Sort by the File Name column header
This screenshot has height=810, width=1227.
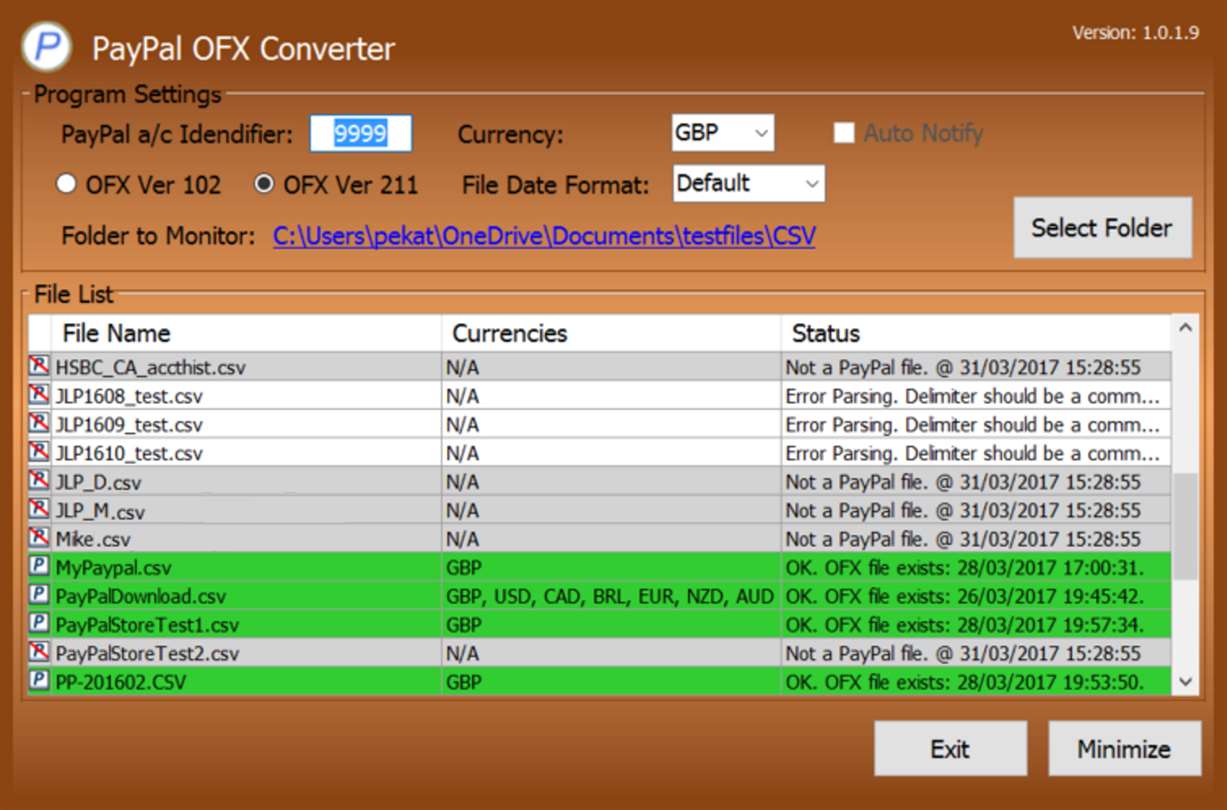(x=246, y=333)
